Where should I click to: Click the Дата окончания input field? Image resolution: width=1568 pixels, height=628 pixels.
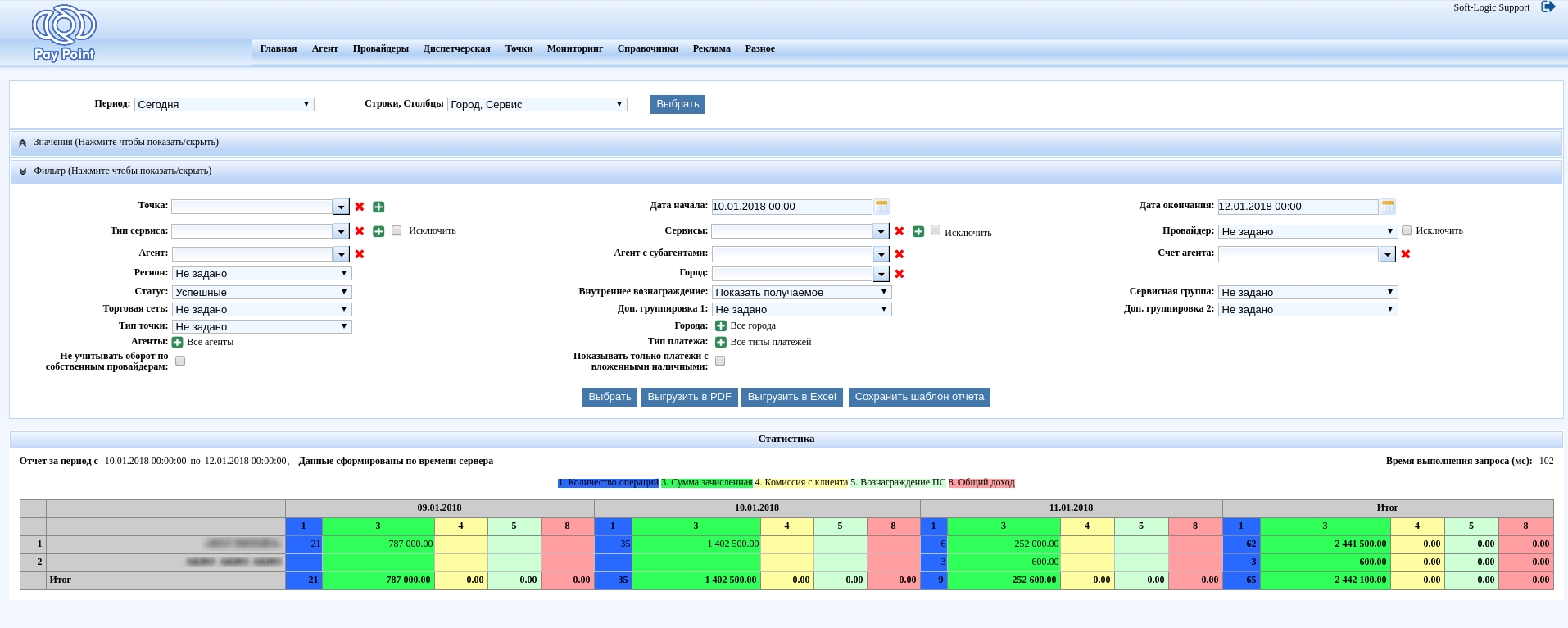point(1298,207)
